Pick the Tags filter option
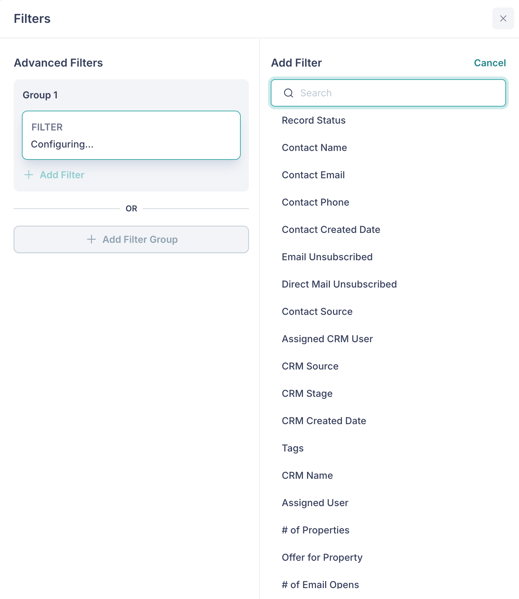Image resolution: width=519 pixels, height=599 pixels. point(293,448)
